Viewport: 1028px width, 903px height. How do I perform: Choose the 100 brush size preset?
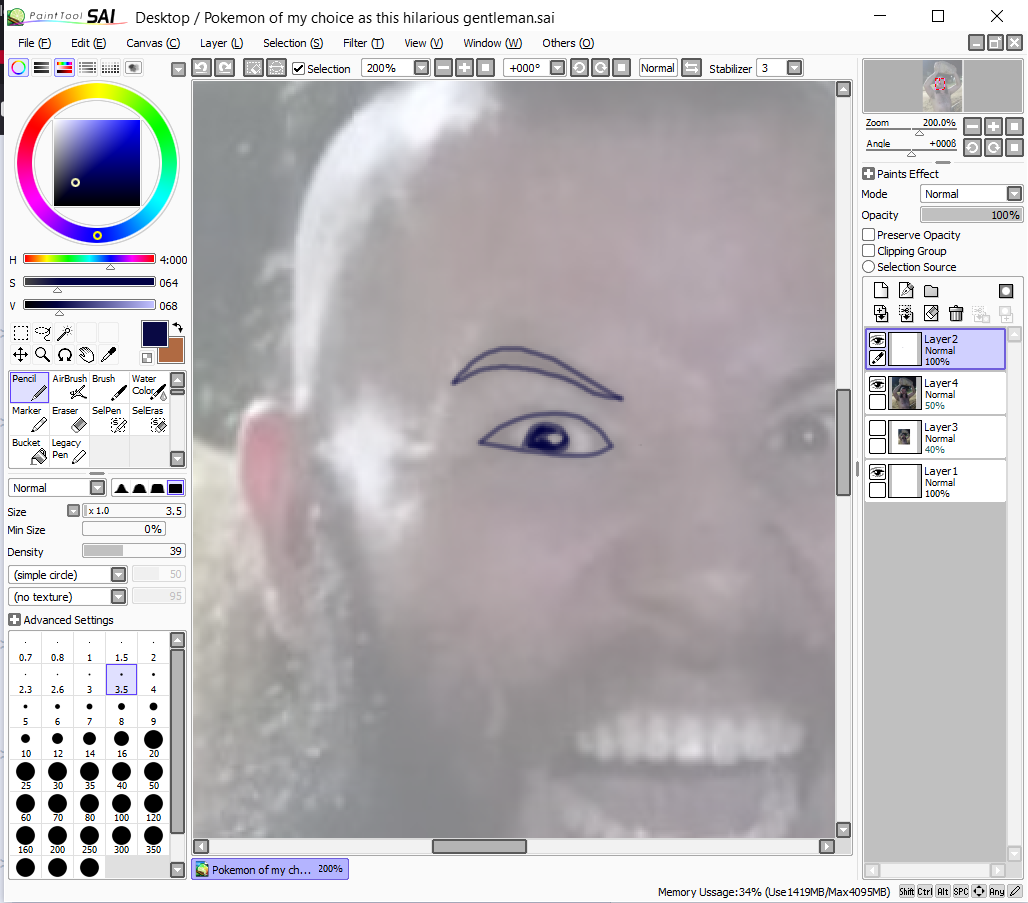click(121, 808)
